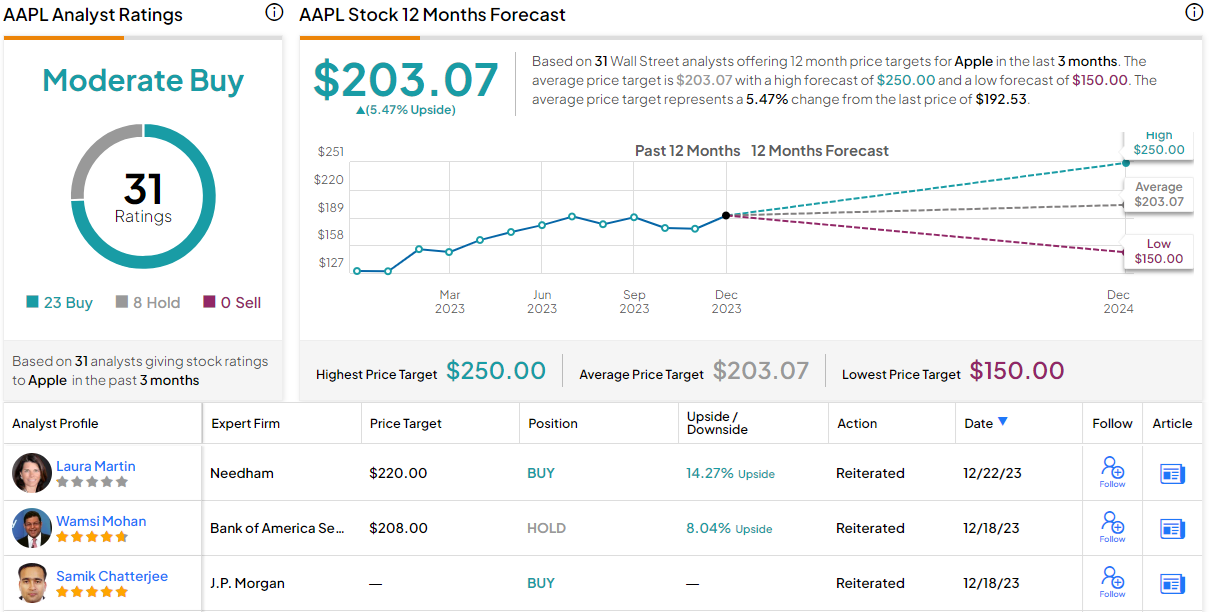The image size is (1213, 612).
Task: Open article for Wamsi Mohan's rating
Action: [1172, 528]
